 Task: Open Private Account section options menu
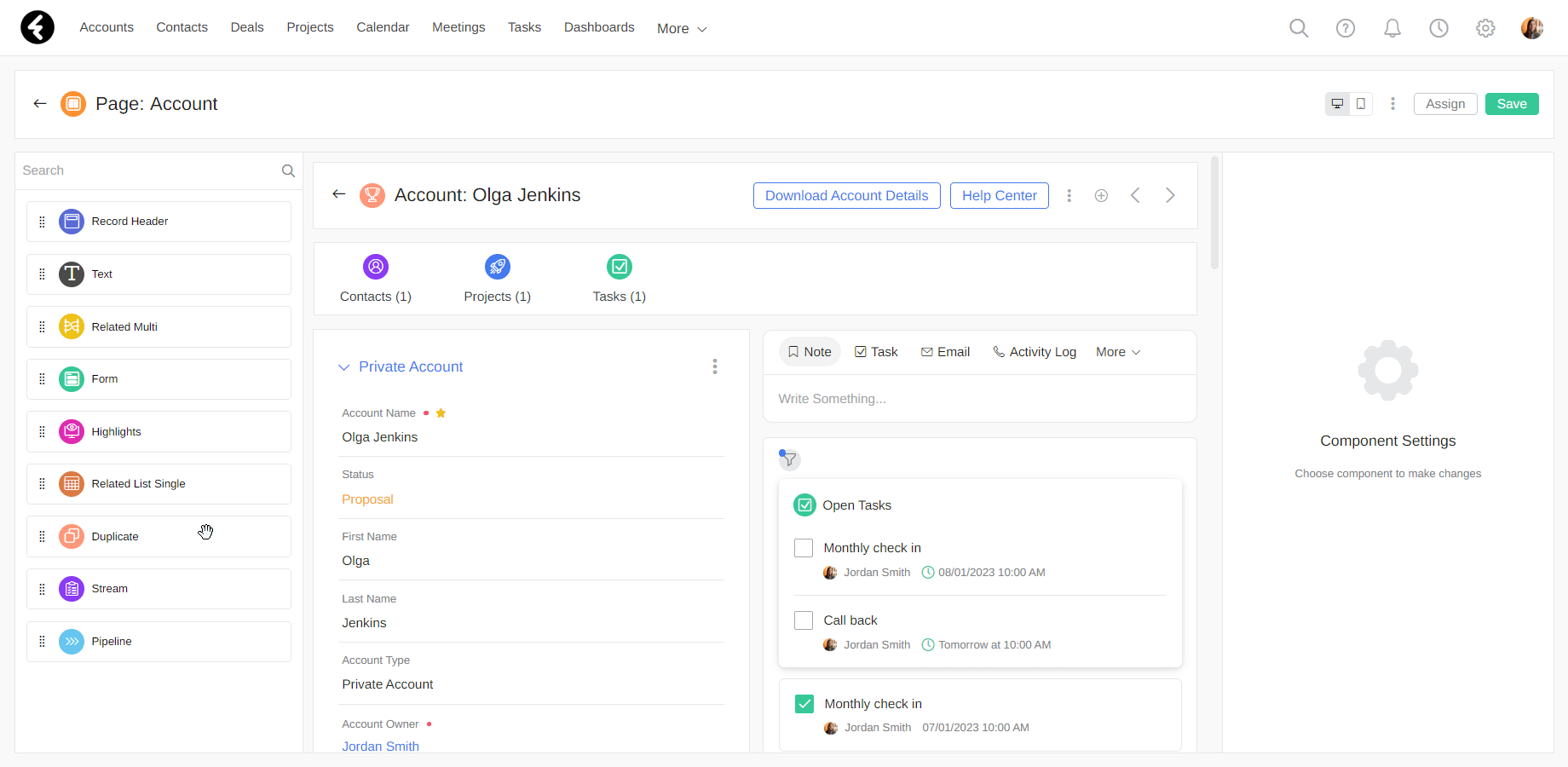(715, 366)
